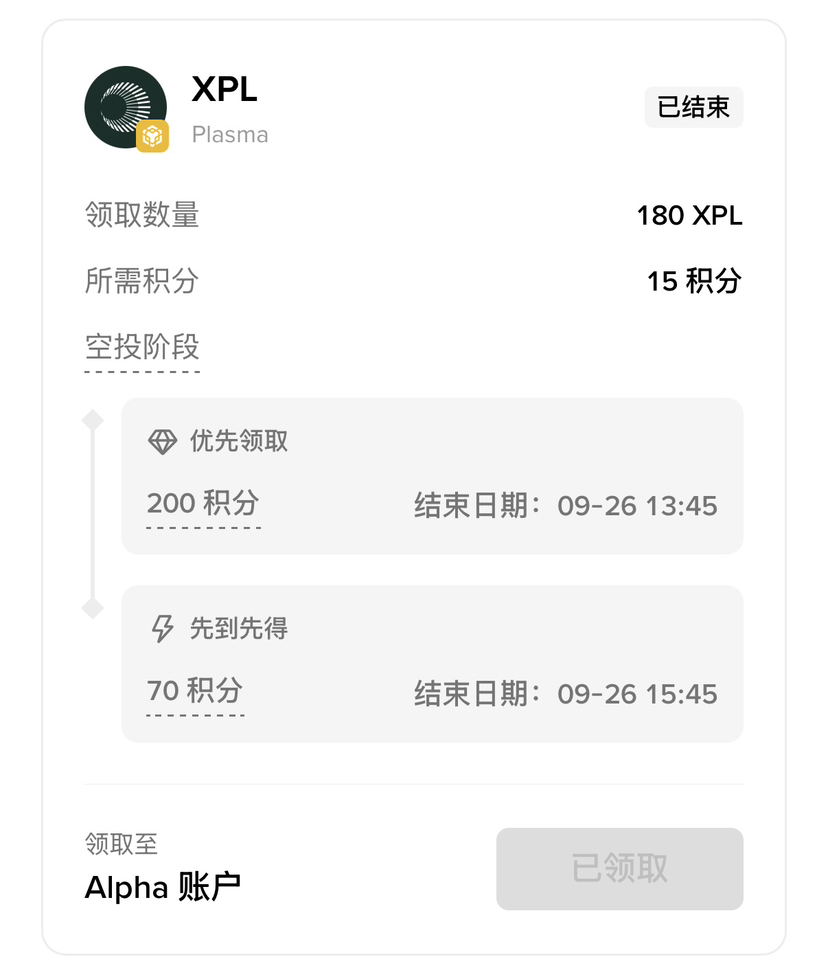Click the Alpha 账户 destination label

click(163, 887)
